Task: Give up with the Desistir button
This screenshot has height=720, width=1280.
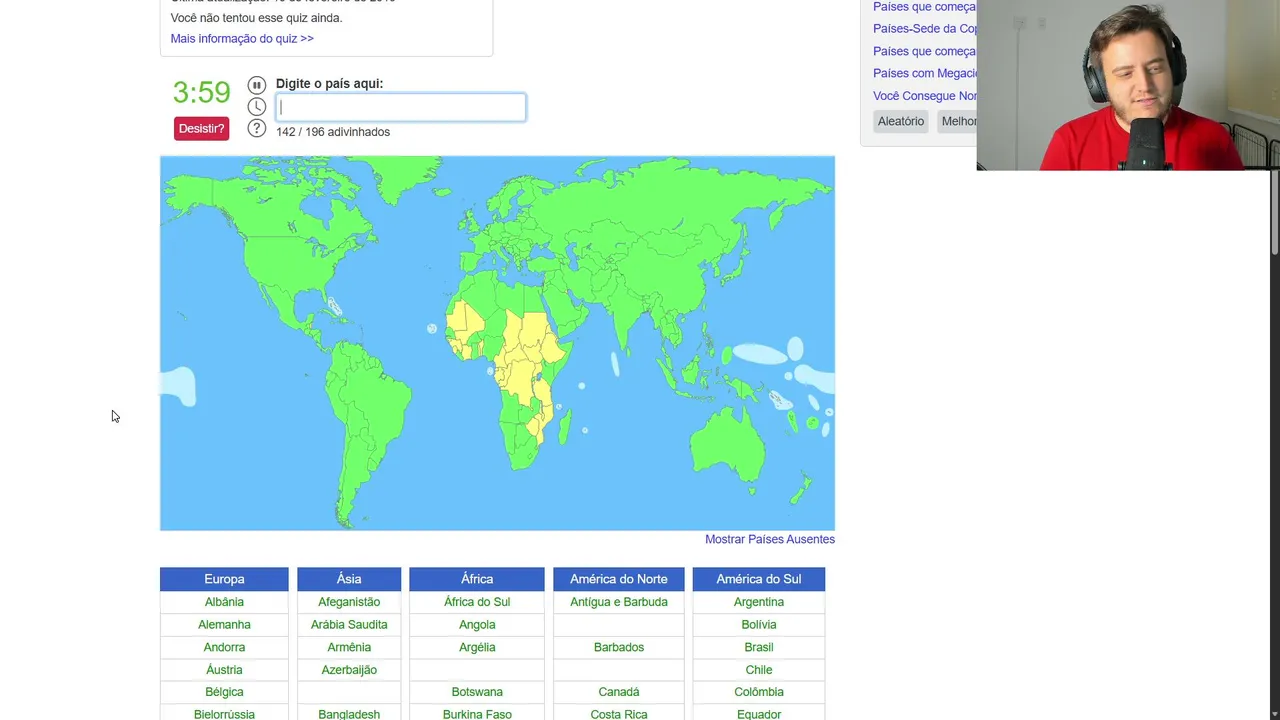Action: coord(202,128)
